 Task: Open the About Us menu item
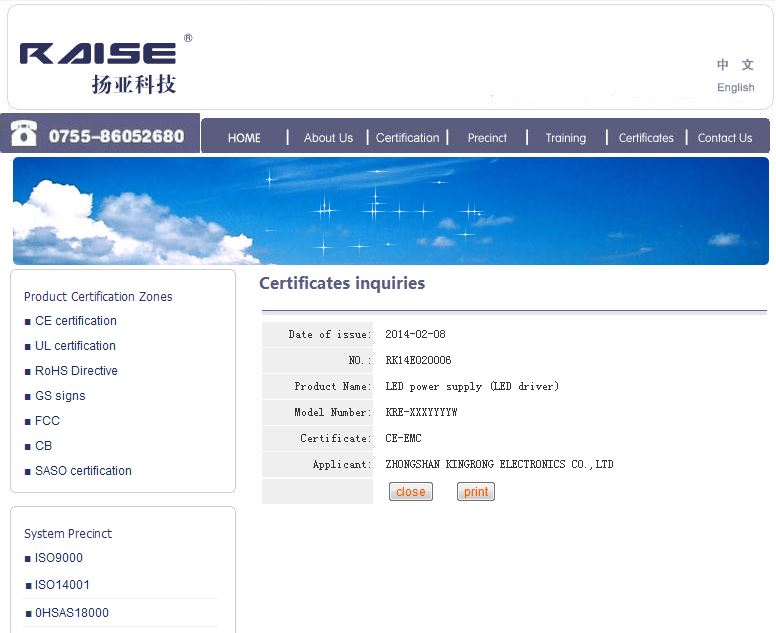[328, 138]
